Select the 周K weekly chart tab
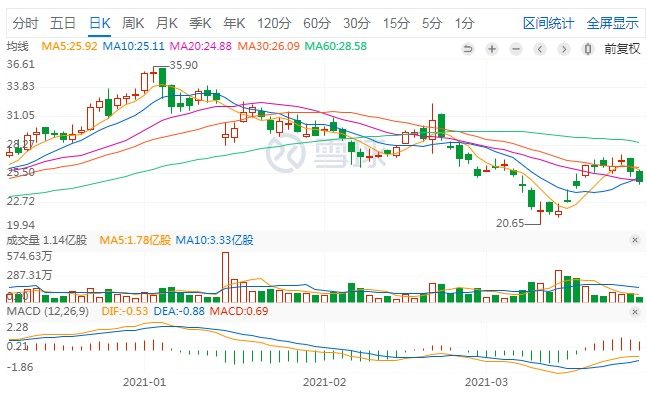 click(133, 23)
